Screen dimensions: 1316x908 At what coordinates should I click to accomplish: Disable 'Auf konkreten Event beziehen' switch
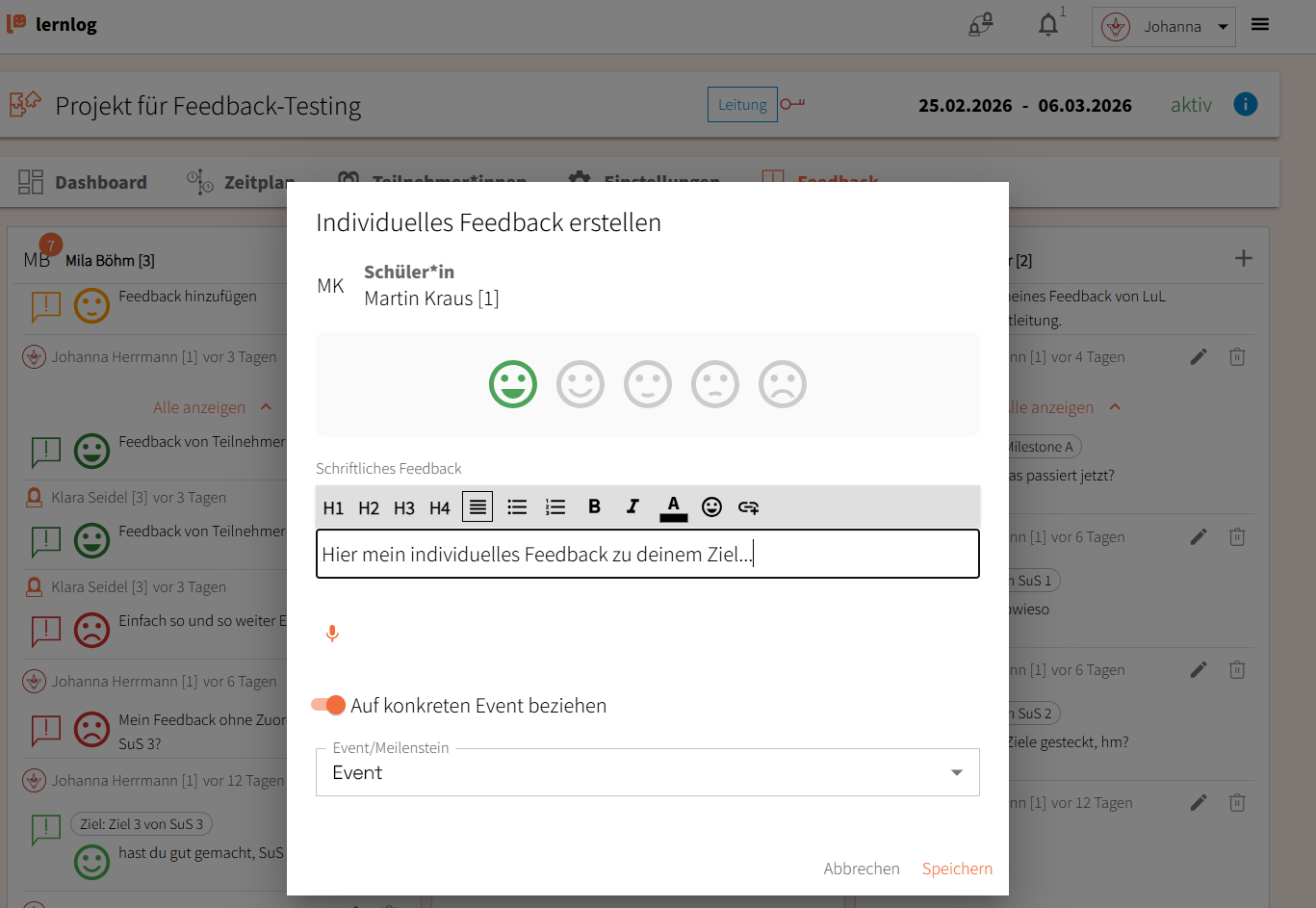click(329, 706)
